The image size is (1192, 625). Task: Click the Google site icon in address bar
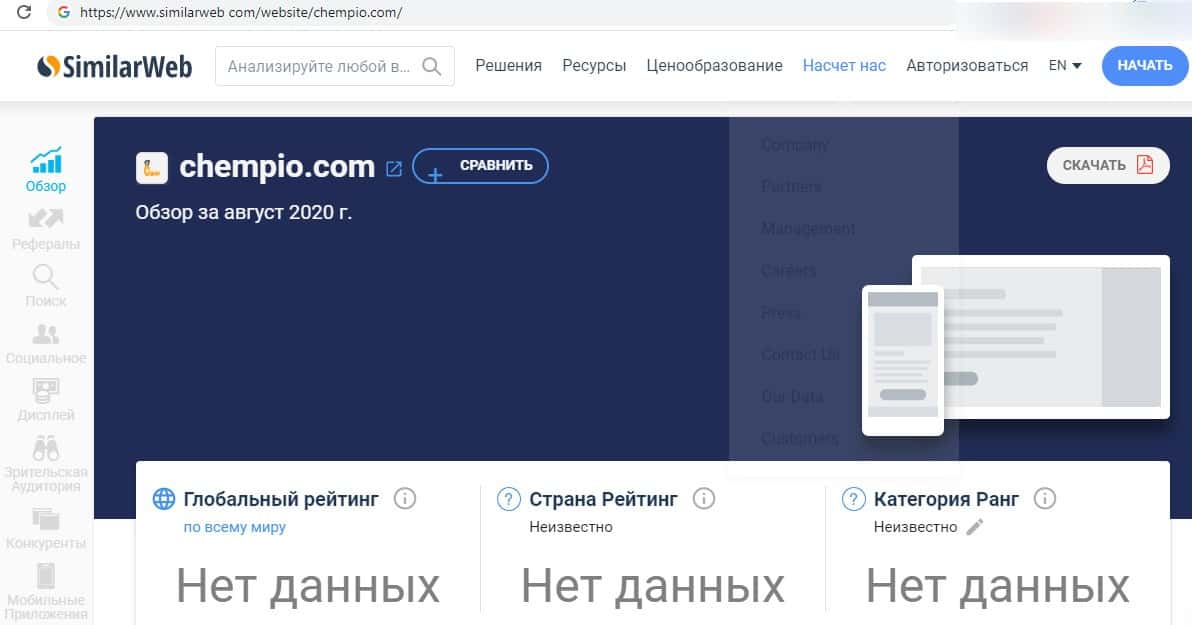64,12
